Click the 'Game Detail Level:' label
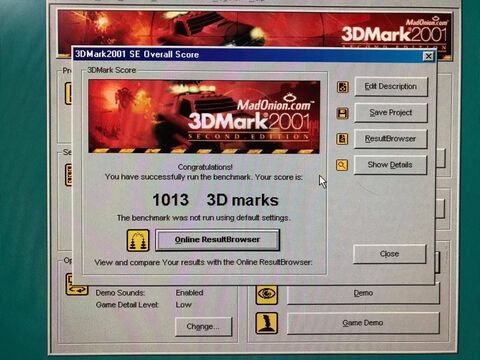Image resolution: width=480 pixels, height=360 pixels. 127,305
